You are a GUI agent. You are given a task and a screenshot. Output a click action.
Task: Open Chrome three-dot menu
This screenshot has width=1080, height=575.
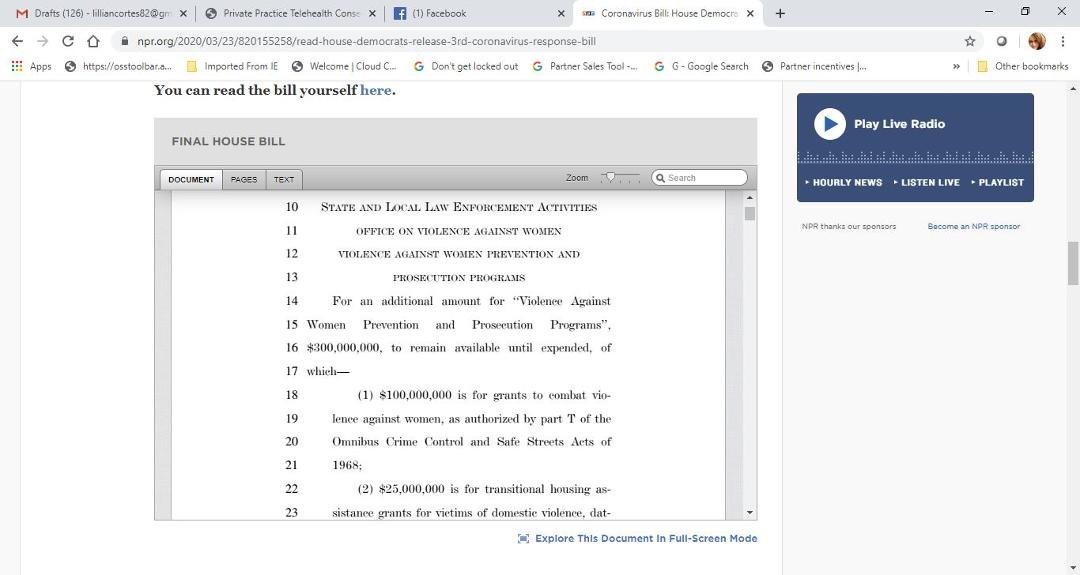tap(1063, 41)
